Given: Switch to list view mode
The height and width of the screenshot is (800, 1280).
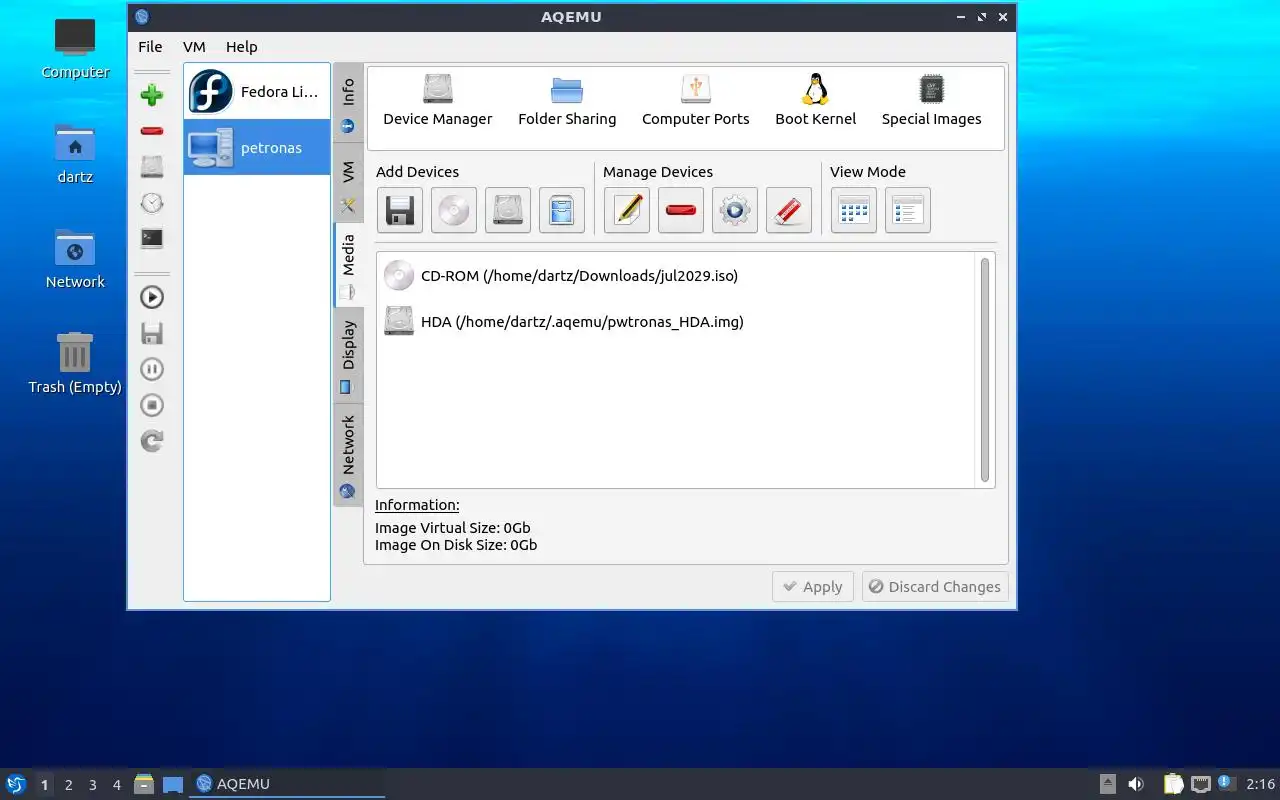Looking at the screenshot, I should pos(908,210).
